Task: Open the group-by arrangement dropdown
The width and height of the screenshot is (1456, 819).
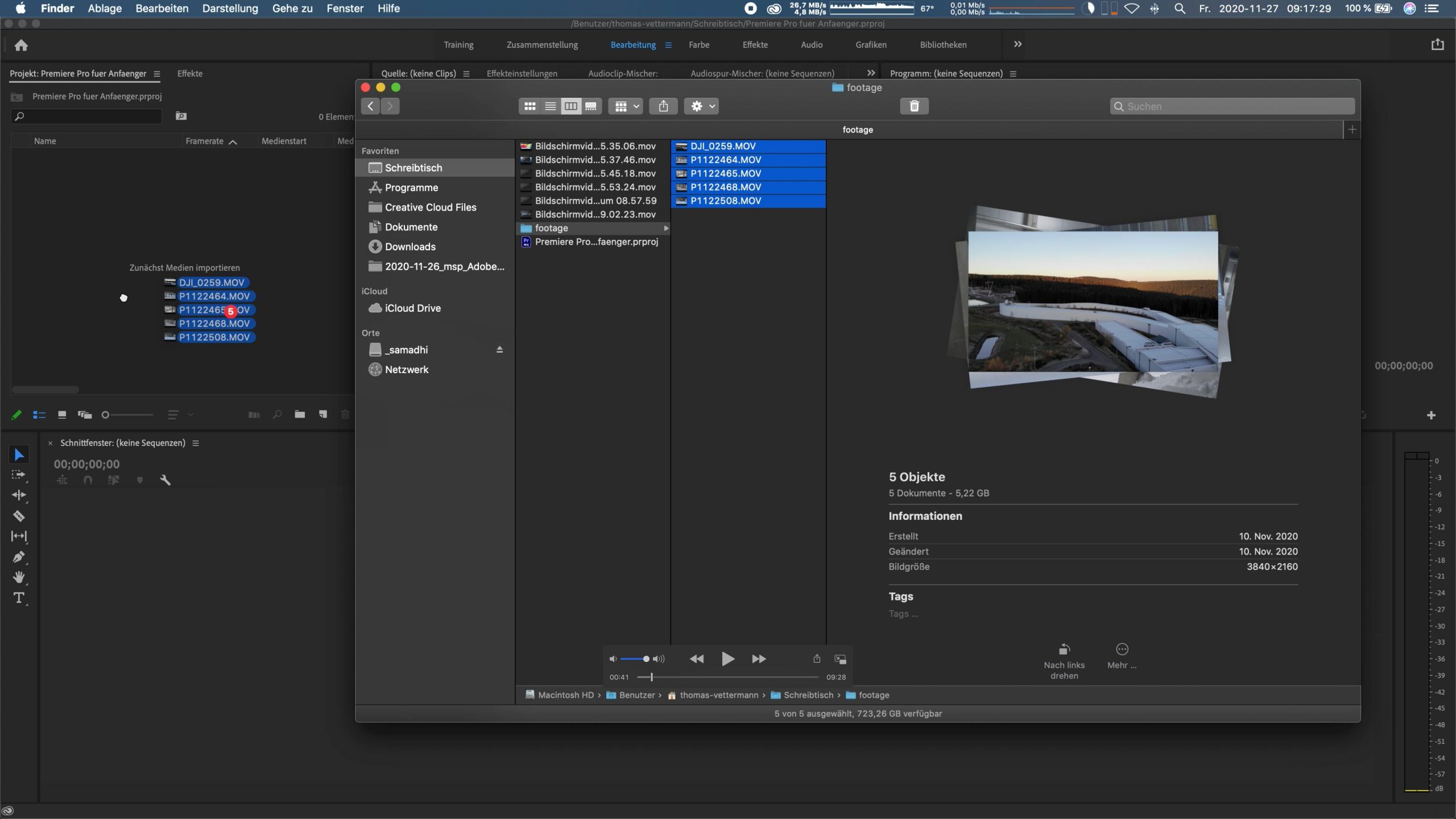Action: (x=626, y=106)
